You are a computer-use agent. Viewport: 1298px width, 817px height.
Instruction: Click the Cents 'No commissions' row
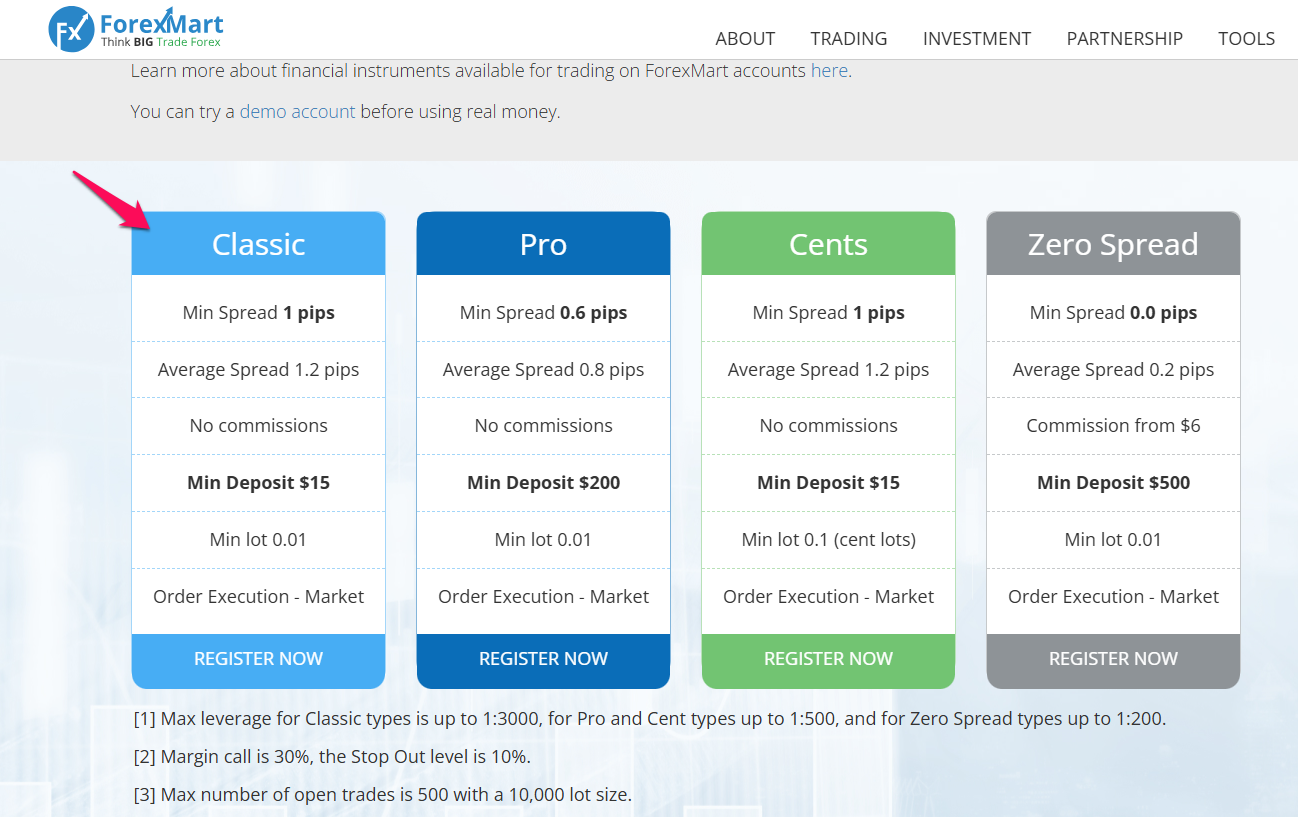[x=828, y=426]
